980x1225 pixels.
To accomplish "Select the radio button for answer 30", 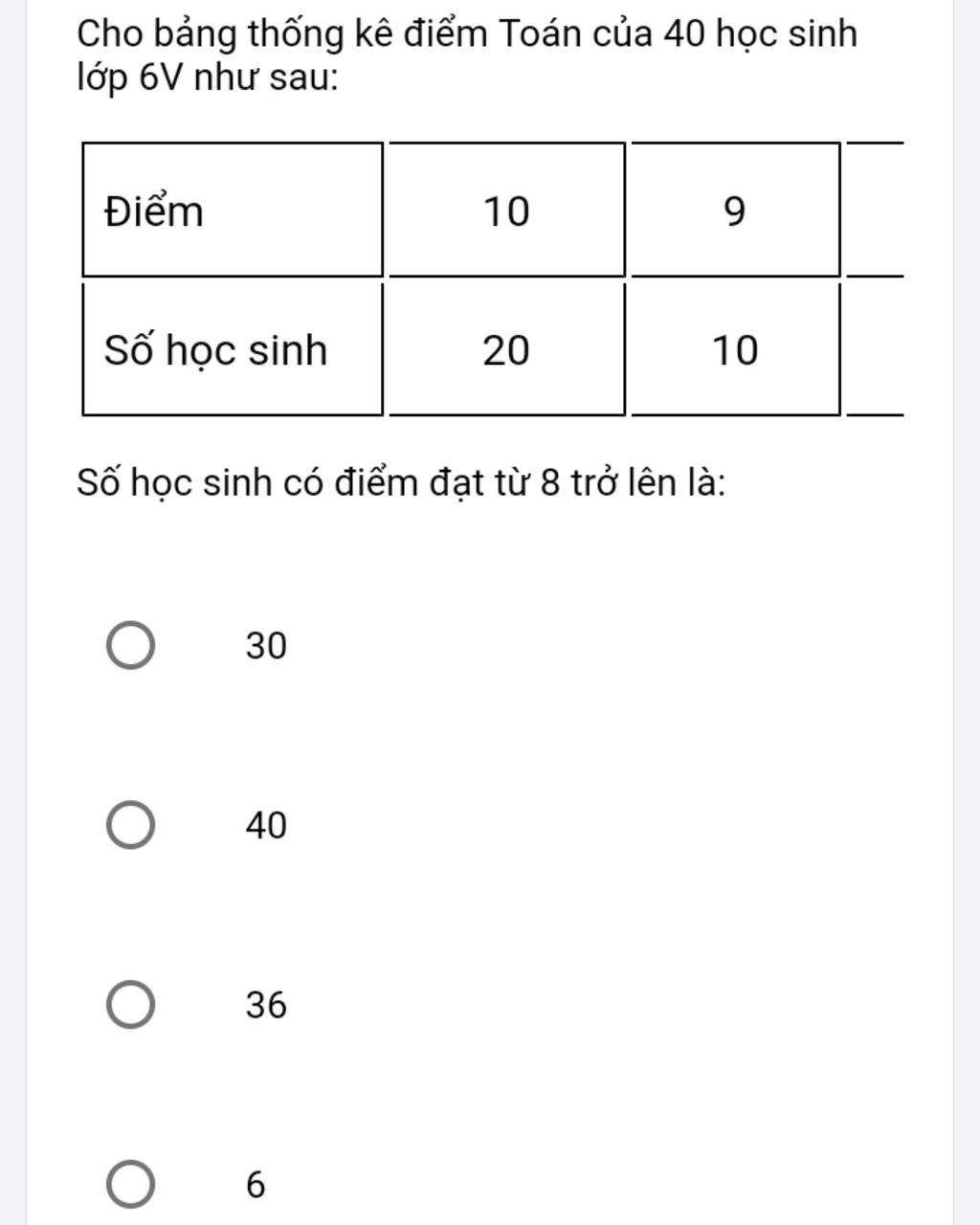I will click(129, 645).
